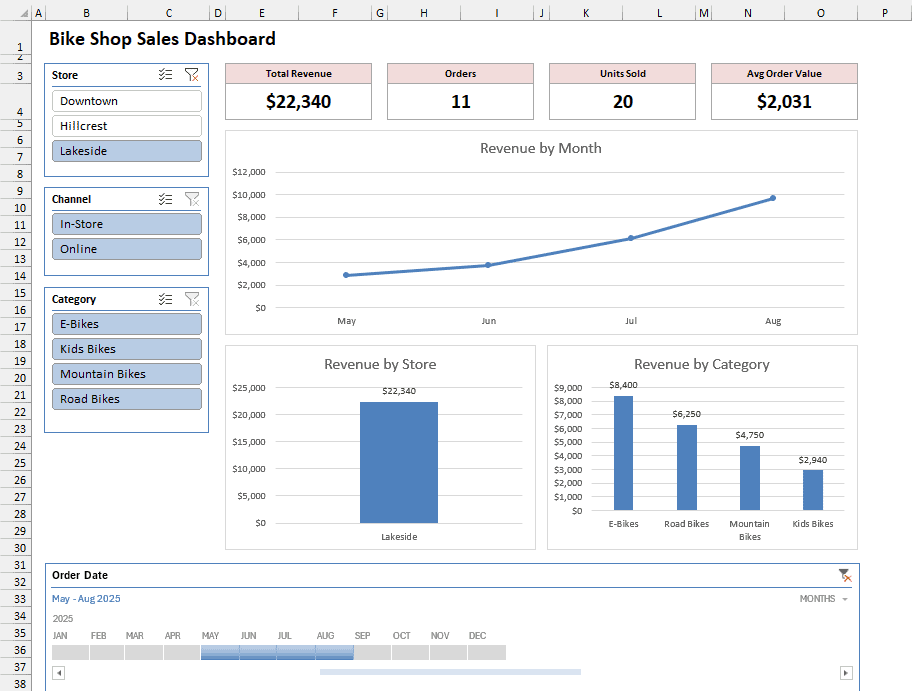This screenshot has height=691, width=912.
Task: Toggle the In-Store channel item
Action: (127, 224)
